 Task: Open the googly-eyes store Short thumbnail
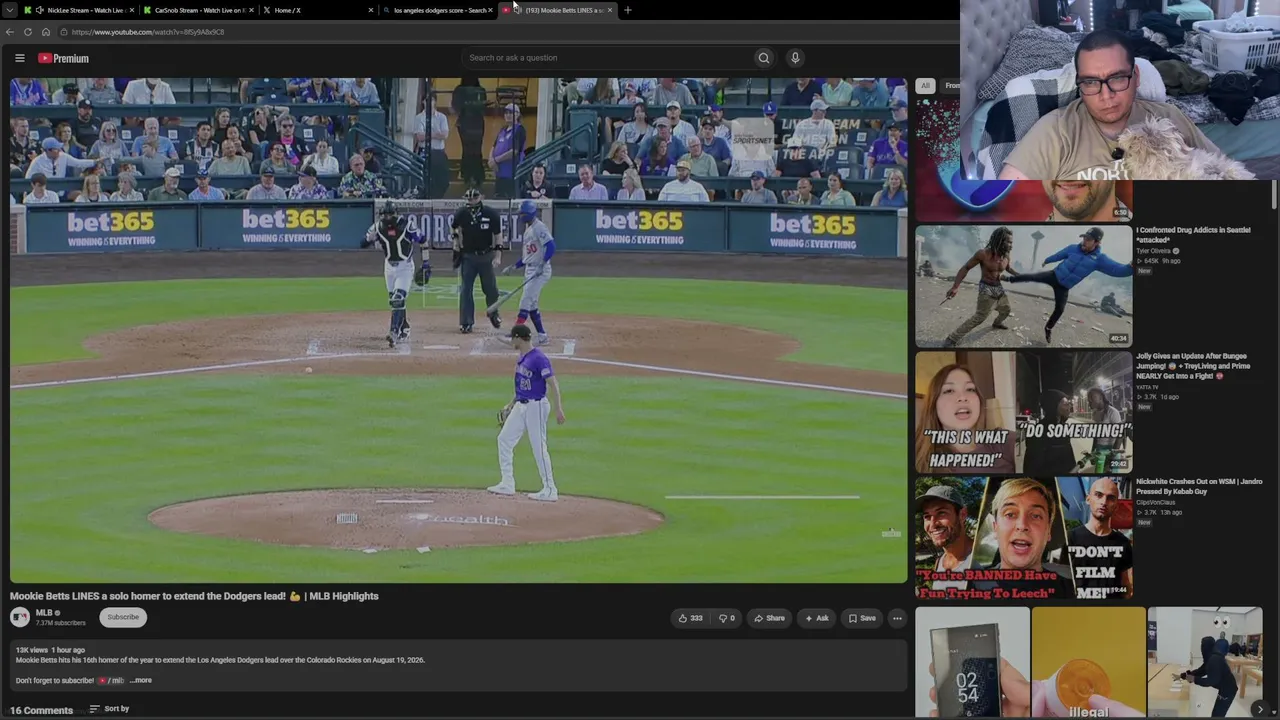1205,663
